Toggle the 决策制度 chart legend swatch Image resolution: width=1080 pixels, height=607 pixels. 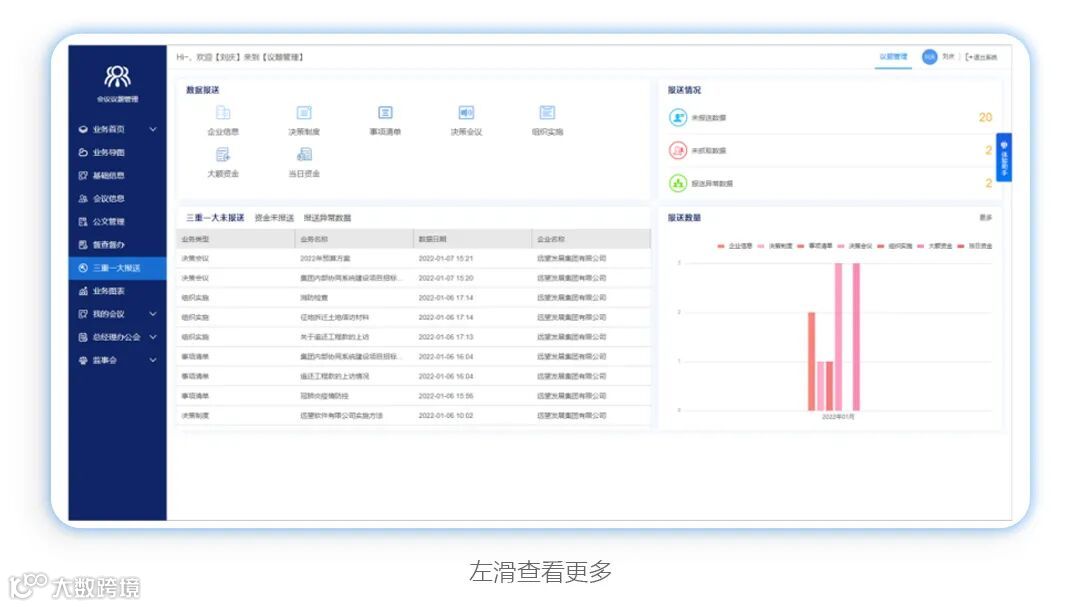pyautogui.click(x=761, y=246)
